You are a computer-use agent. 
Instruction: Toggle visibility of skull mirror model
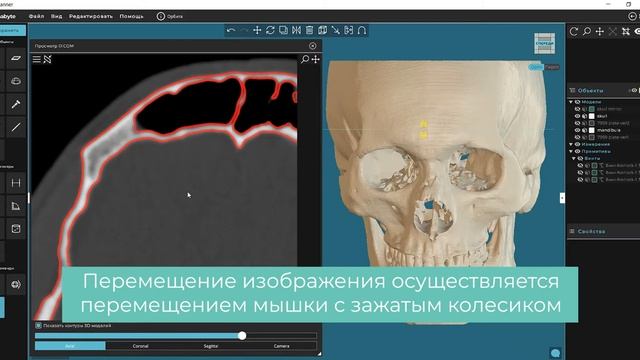click(578, 109)
